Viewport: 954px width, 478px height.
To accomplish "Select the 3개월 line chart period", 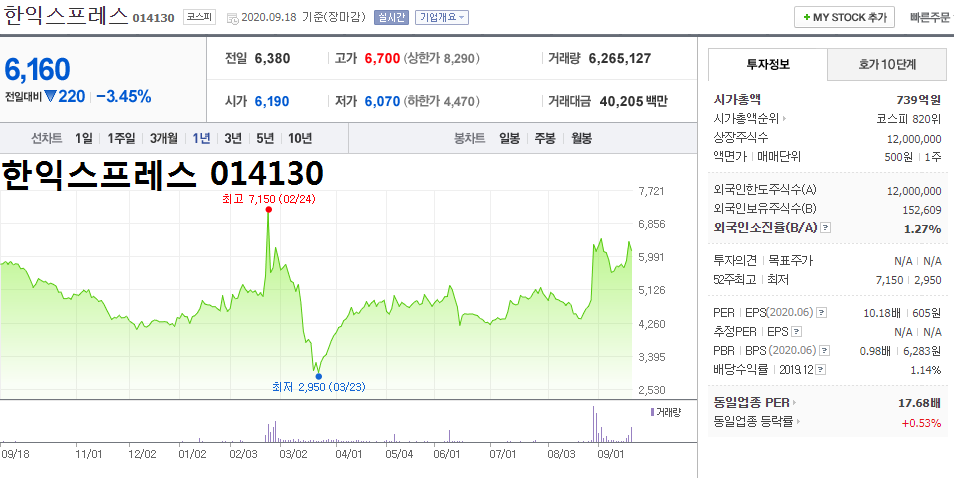I will click(164, 139).
